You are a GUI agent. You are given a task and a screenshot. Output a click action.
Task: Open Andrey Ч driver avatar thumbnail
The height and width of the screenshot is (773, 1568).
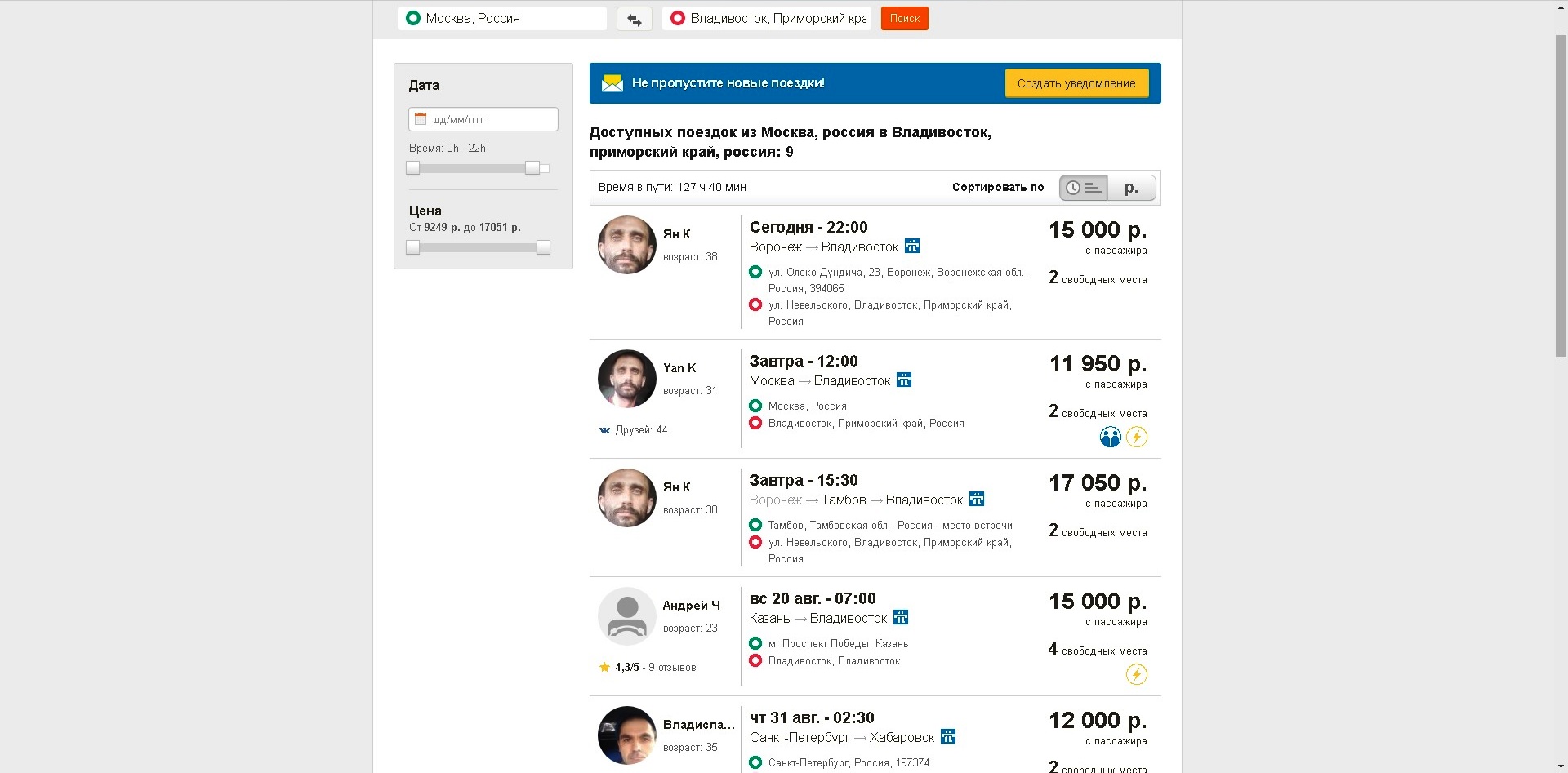[627, 616]
